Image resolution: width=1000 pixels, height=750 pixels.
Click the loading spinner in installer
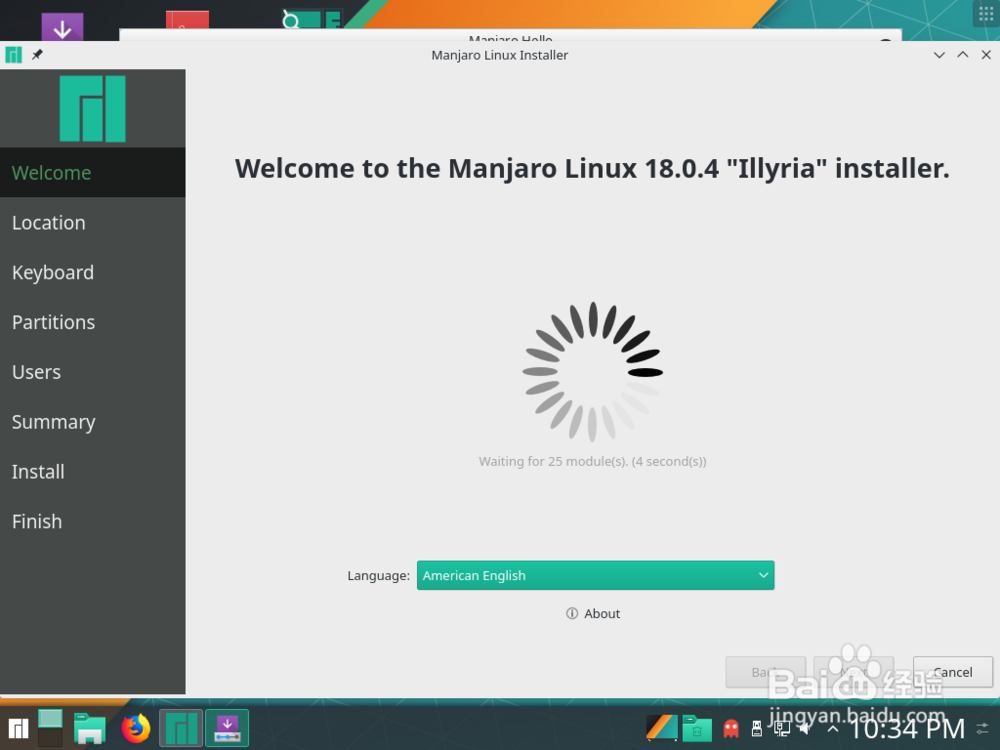point(592,372)
